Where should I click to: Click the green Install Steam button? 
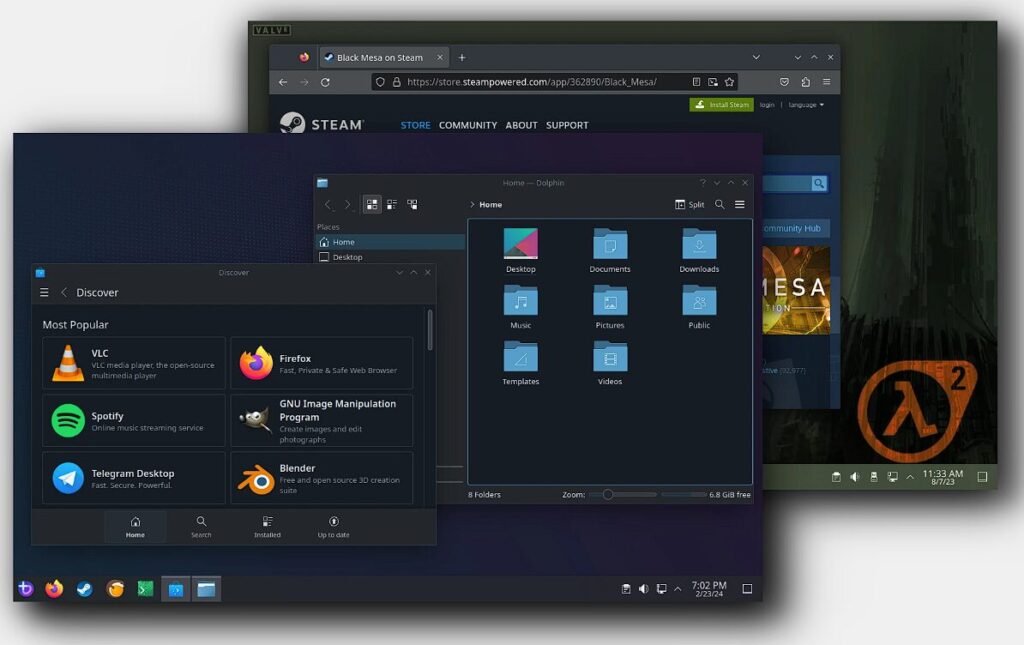point(721,105)
